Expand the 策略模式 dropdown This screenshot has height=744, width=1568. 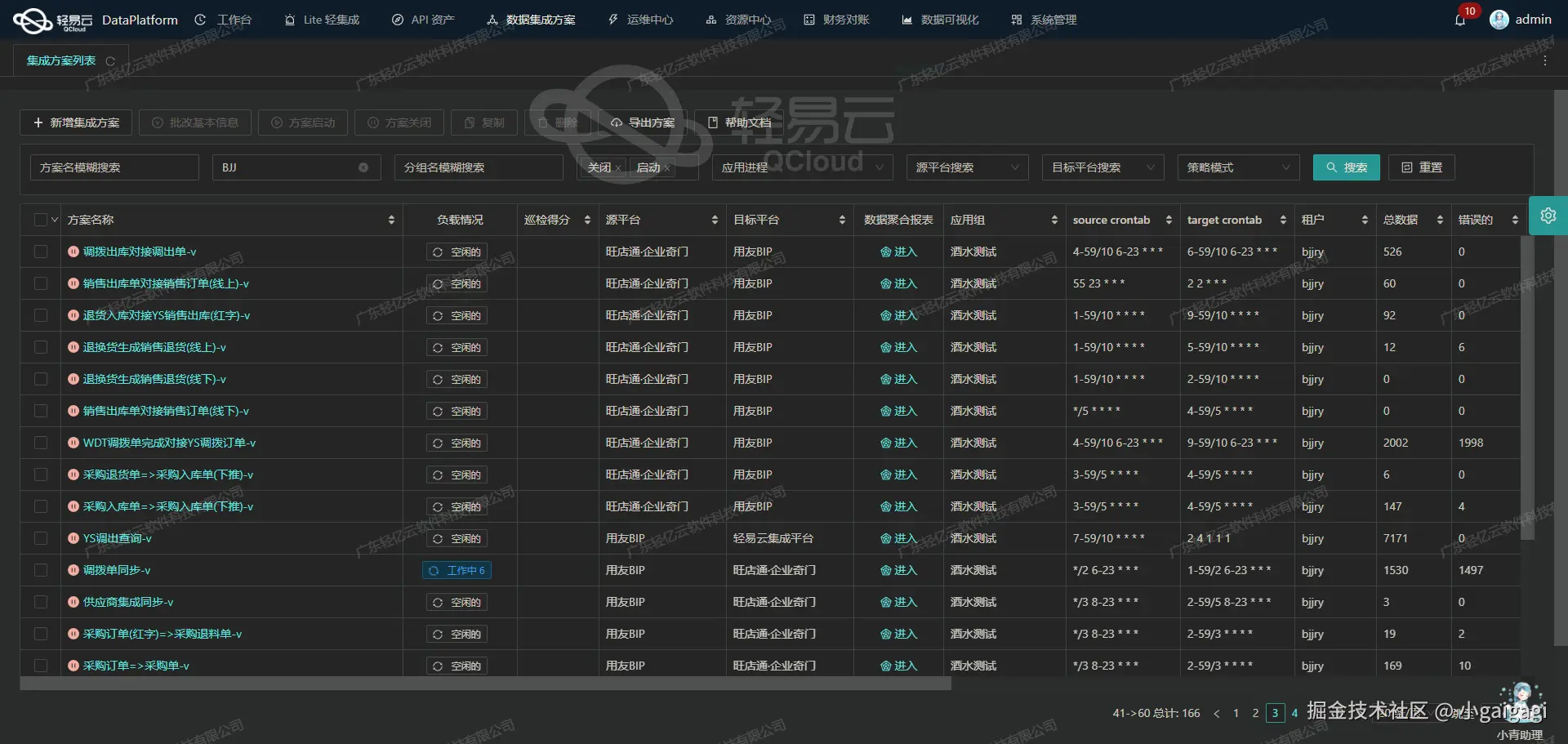click(1238, 167)
